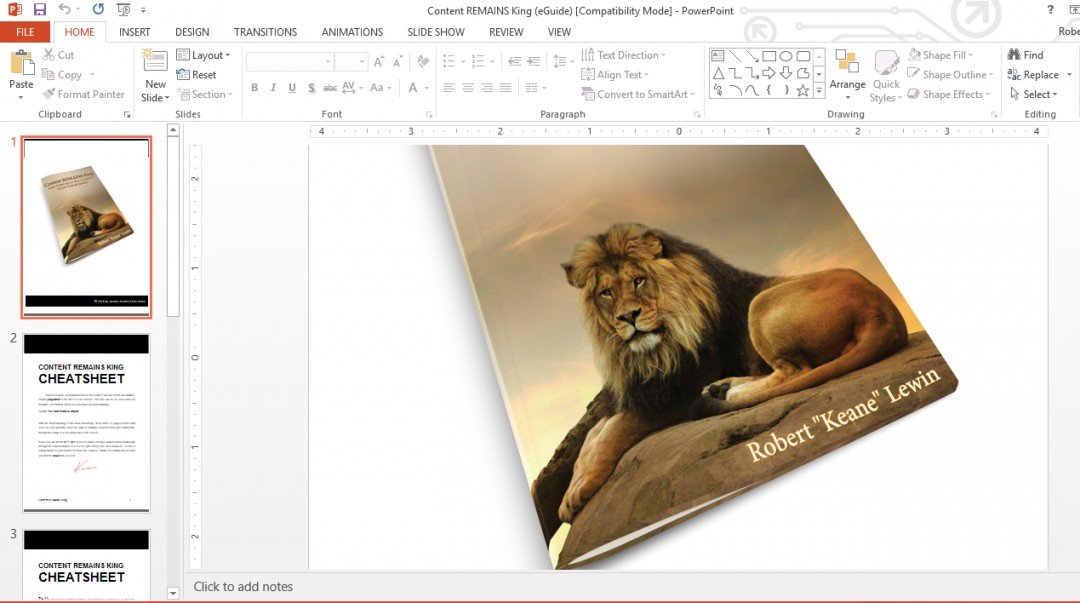
Task: Click Convert to SmartArt button
Action: [x=638, y=94]
